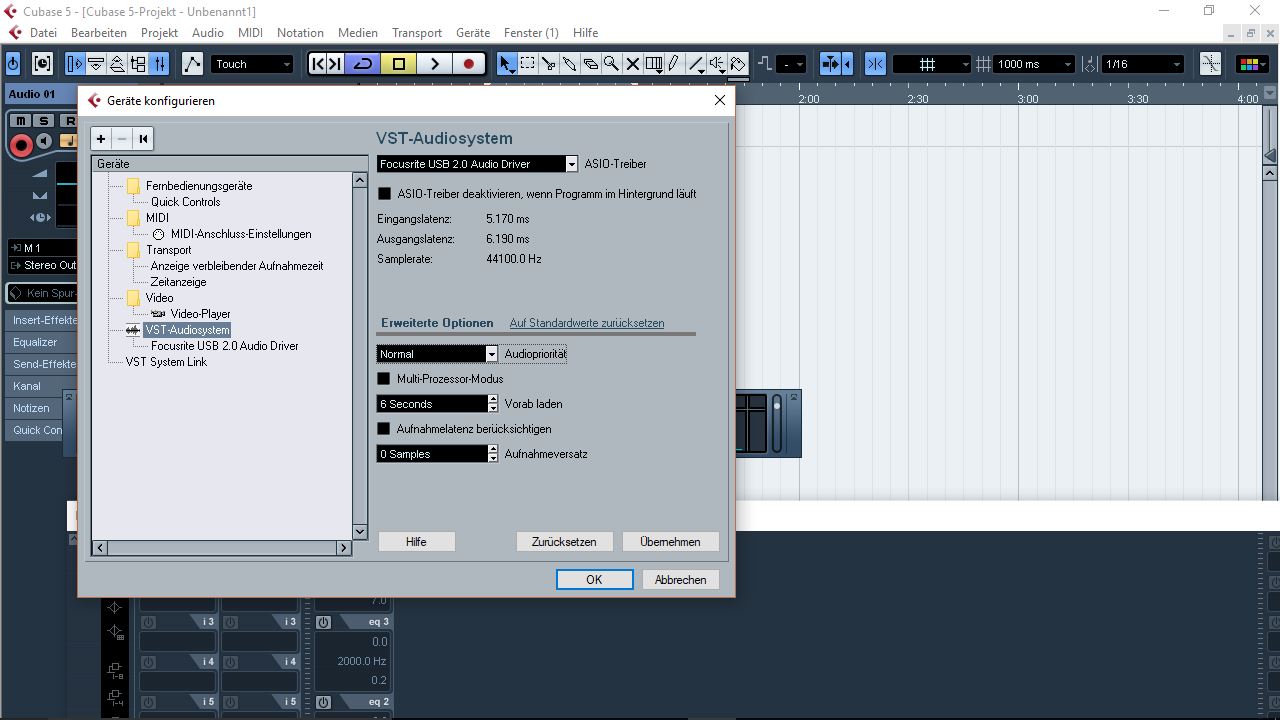
Task: Toggle monitor speaker button on Audio 01
Action: [43, 143]
